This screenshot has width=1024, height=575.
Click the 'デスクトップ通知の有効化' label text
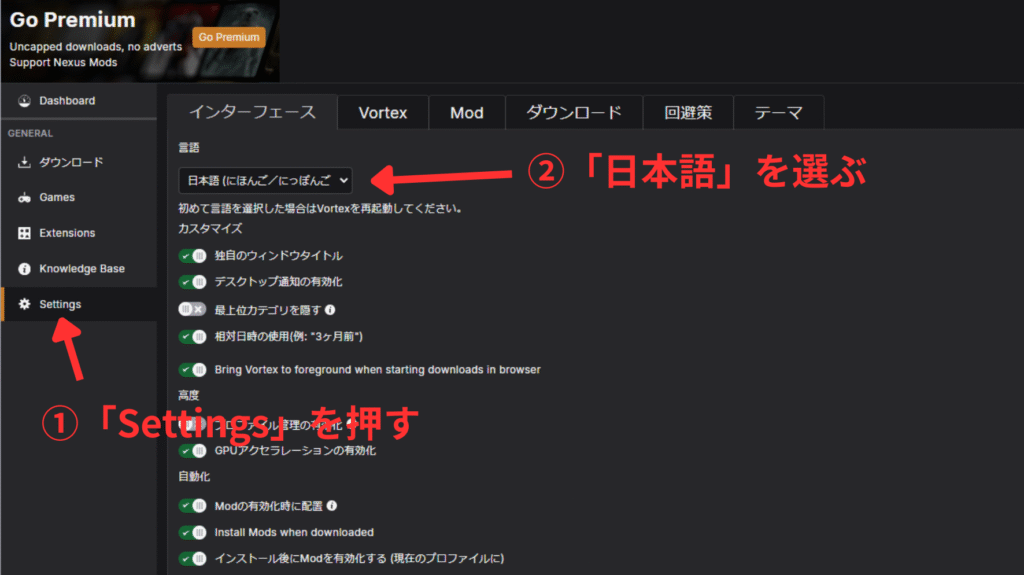click(278, 282)
